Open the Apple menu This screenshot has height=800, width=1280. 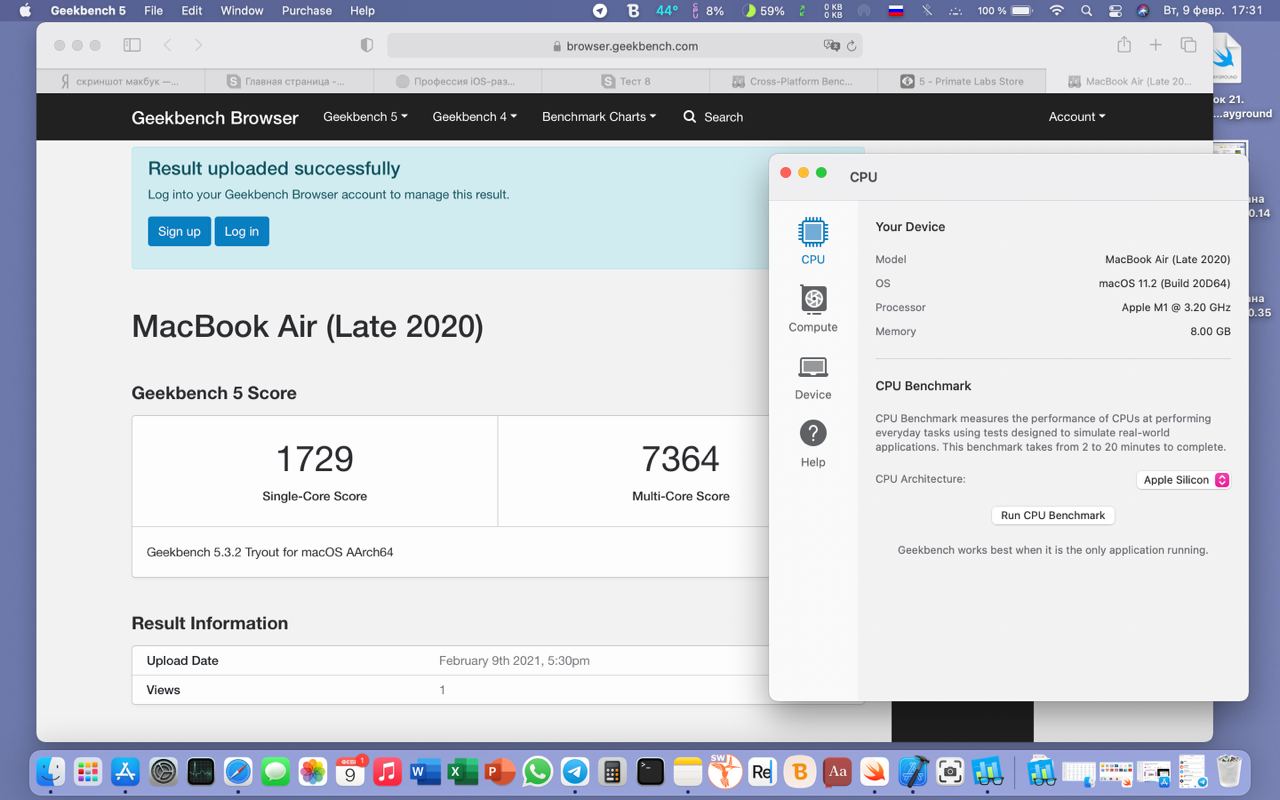(25, 11)
